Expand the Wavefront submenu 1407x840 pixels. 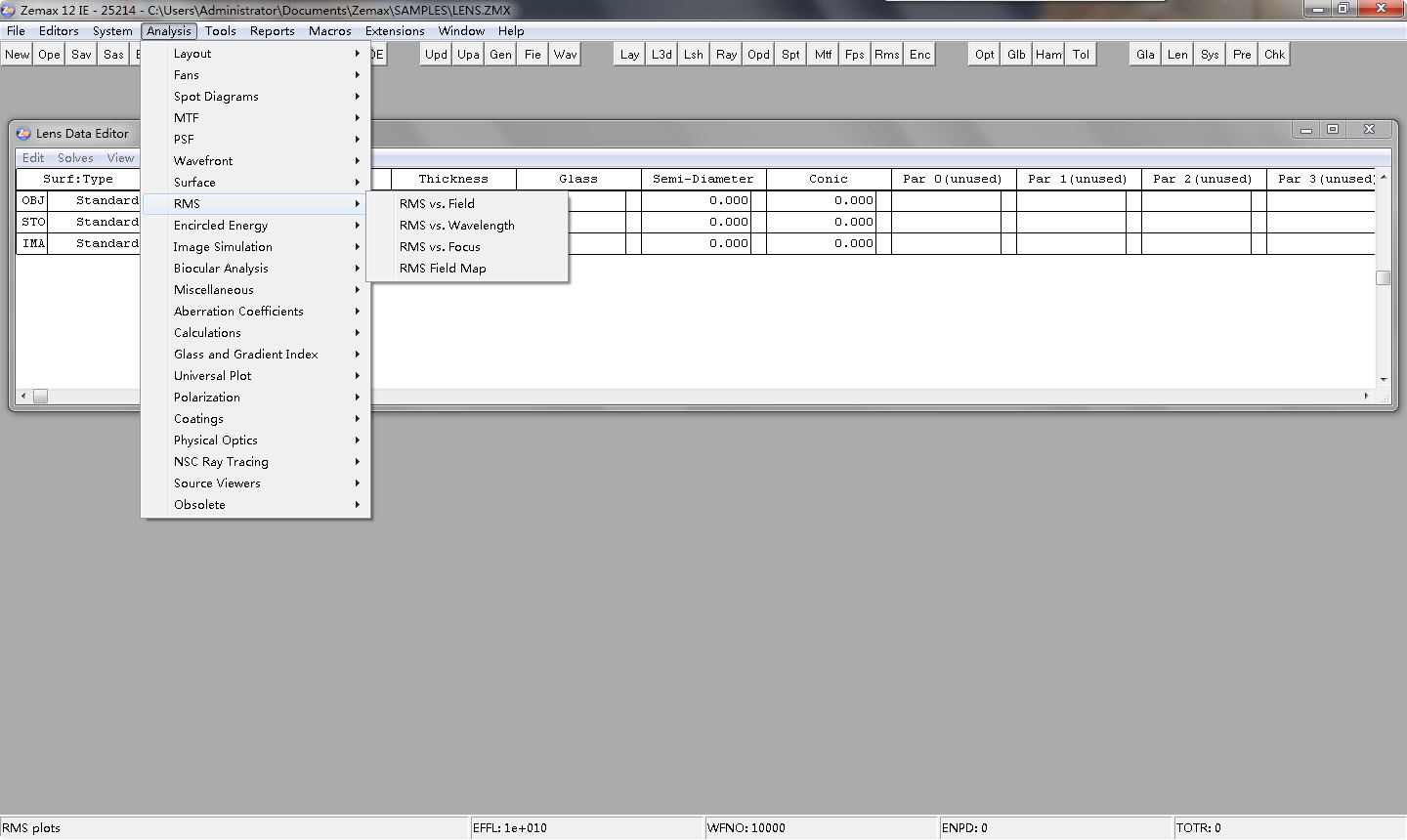(255, 161)
